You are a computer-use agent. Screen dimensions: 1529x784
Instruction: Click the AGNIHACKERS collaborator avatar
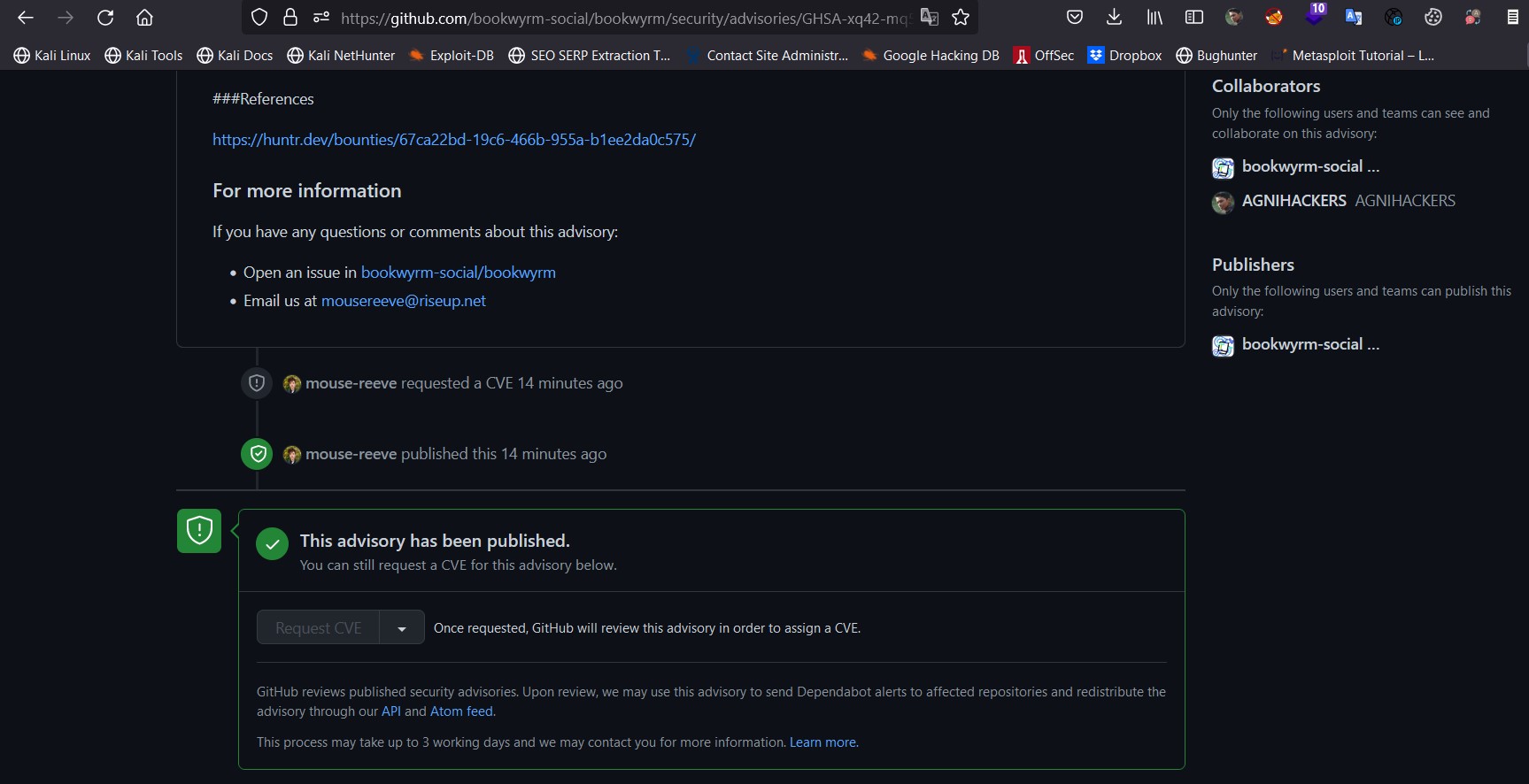click(1223, 203)
